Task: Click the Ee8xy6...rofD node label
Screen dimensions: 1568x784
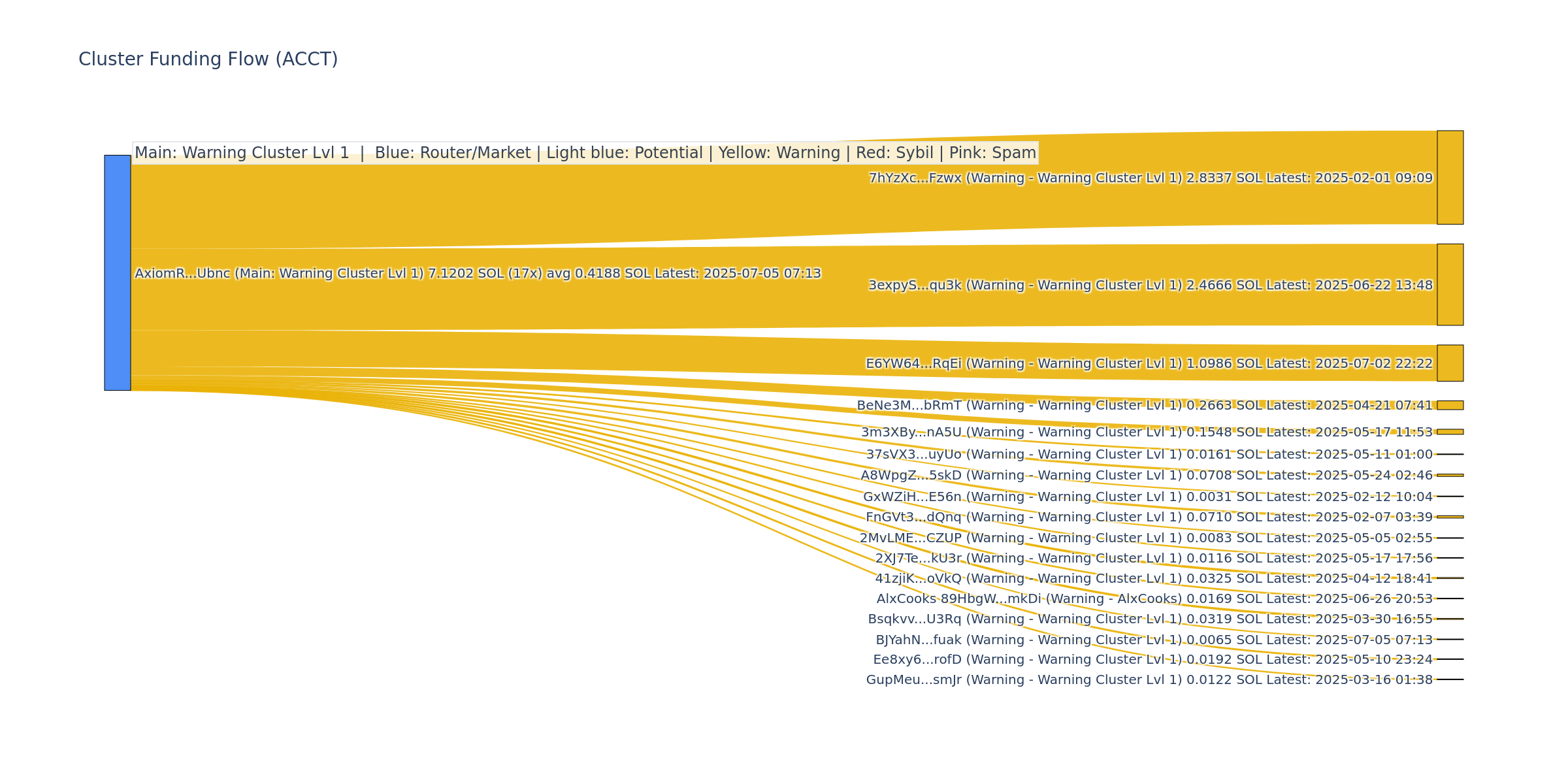Action: point(1152,659)
